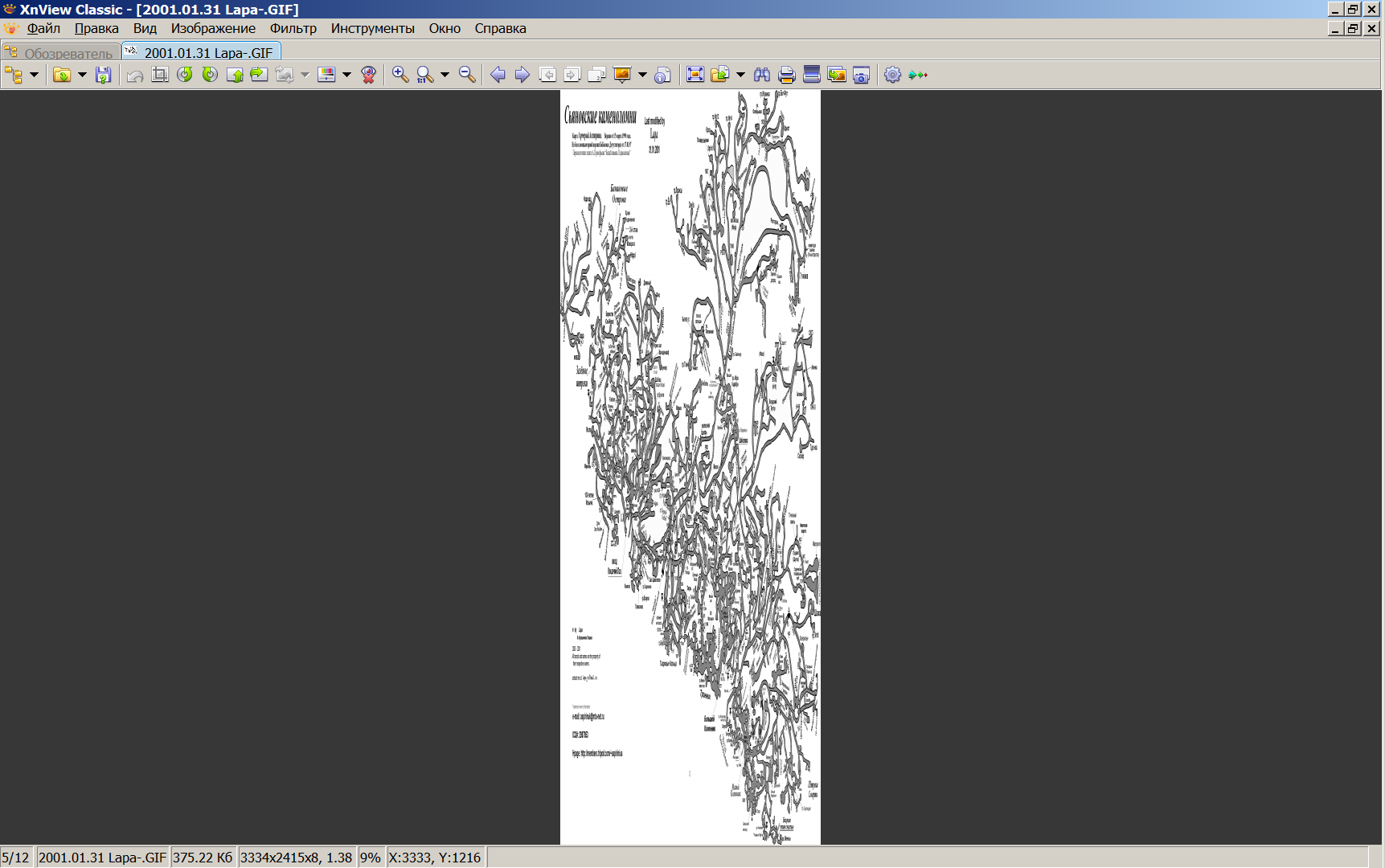Viewport: 1385px width, 868px height.
Task: Restore the inner document window
Action: [x=1353, y=28]
